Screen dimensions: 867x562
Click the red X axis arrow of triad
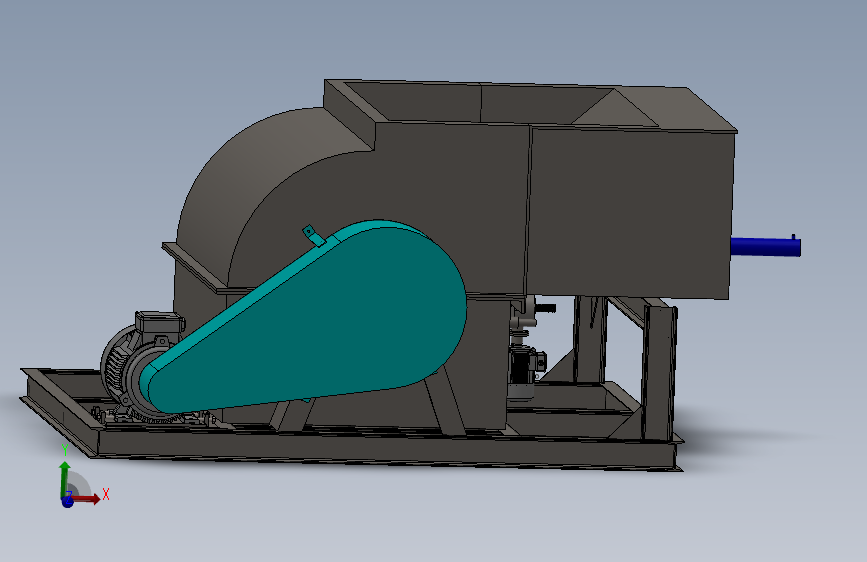pyautogui.click(x=87, y=499)
